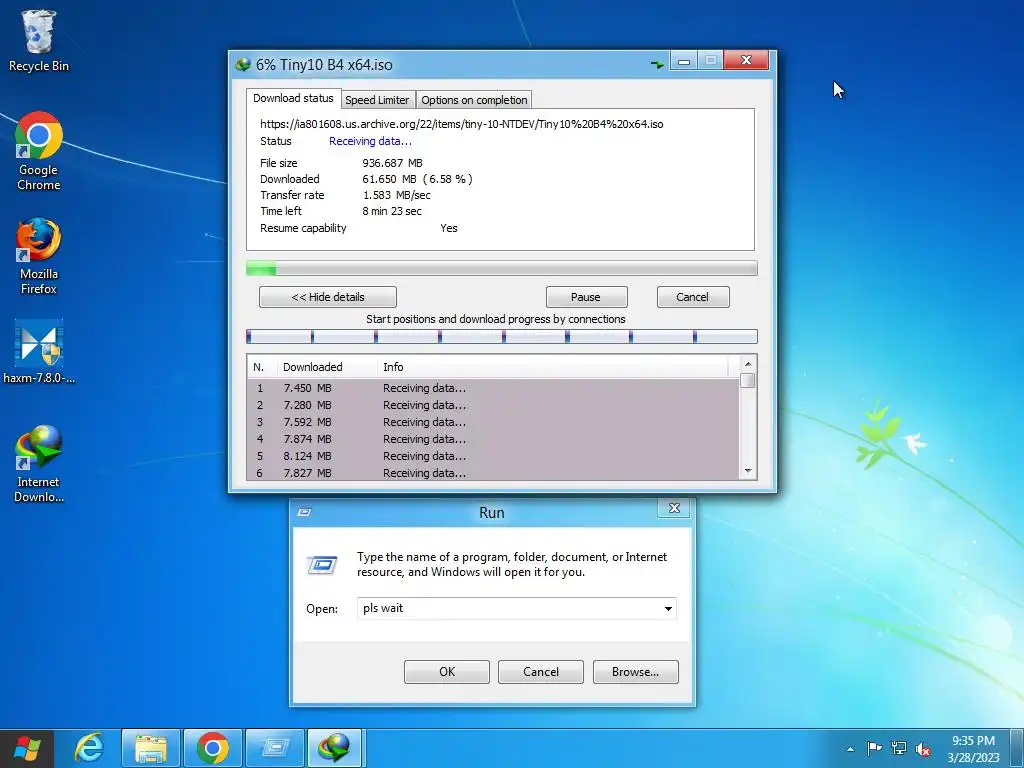Expand the Open combo box dropdown
Image resolution: width=1024 pixels, height=768 pixels.
[x=668, y=609]
